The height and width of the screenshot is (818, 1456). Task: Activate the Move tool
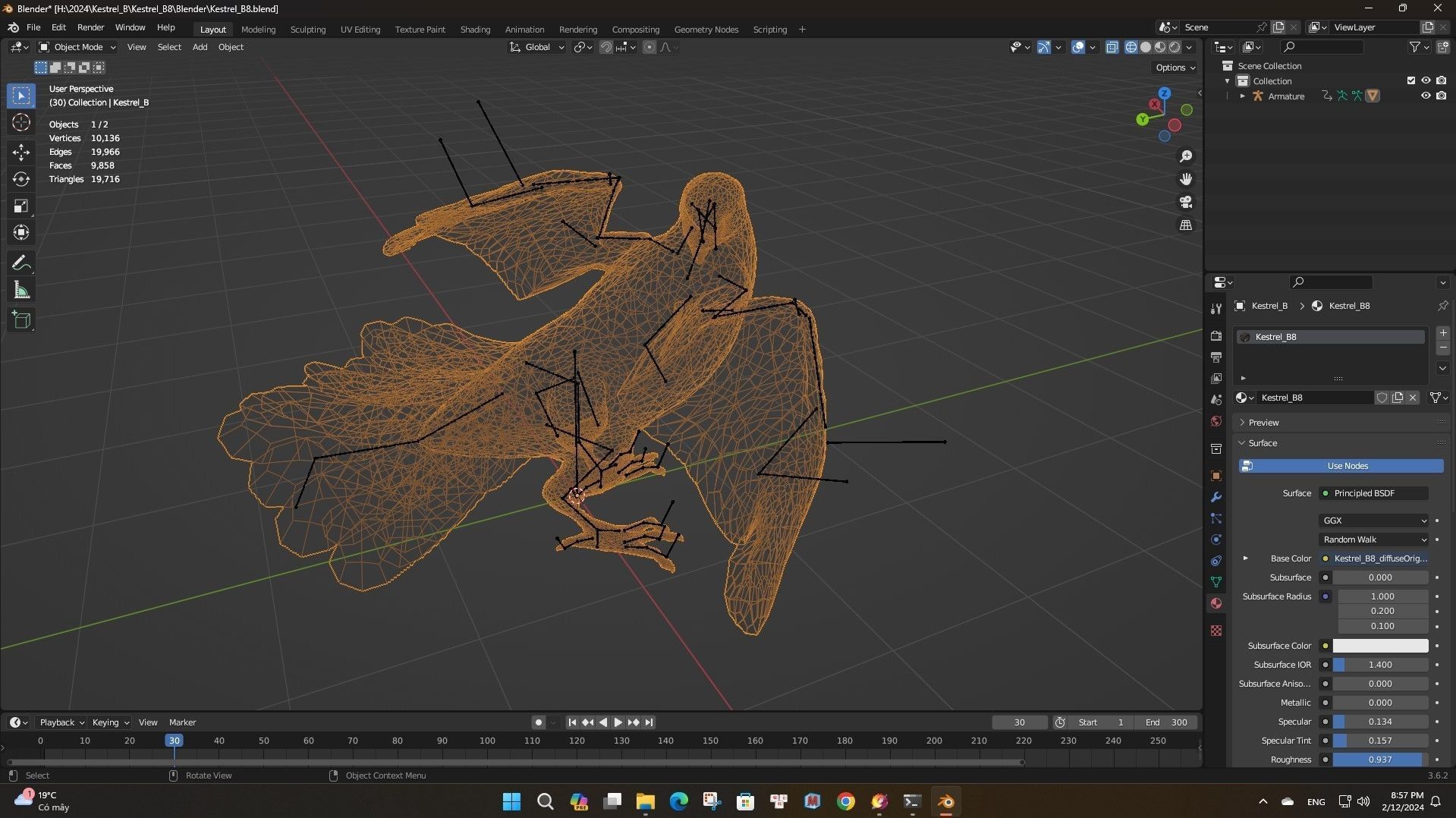21,152
